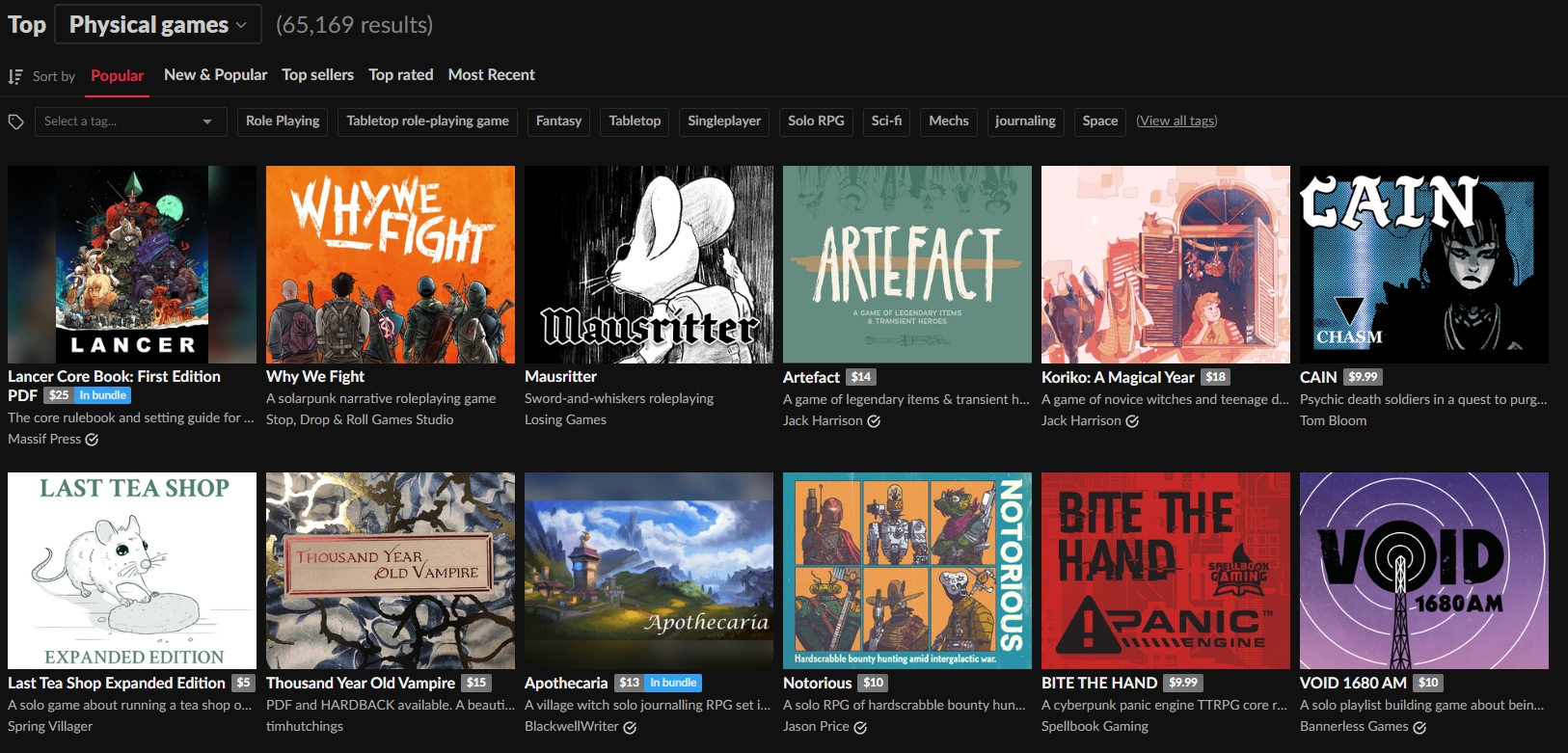The width and height of the screenshot is (1568, 753).
Task: Select the Most Recent sort tab
Action: (491, 75)
